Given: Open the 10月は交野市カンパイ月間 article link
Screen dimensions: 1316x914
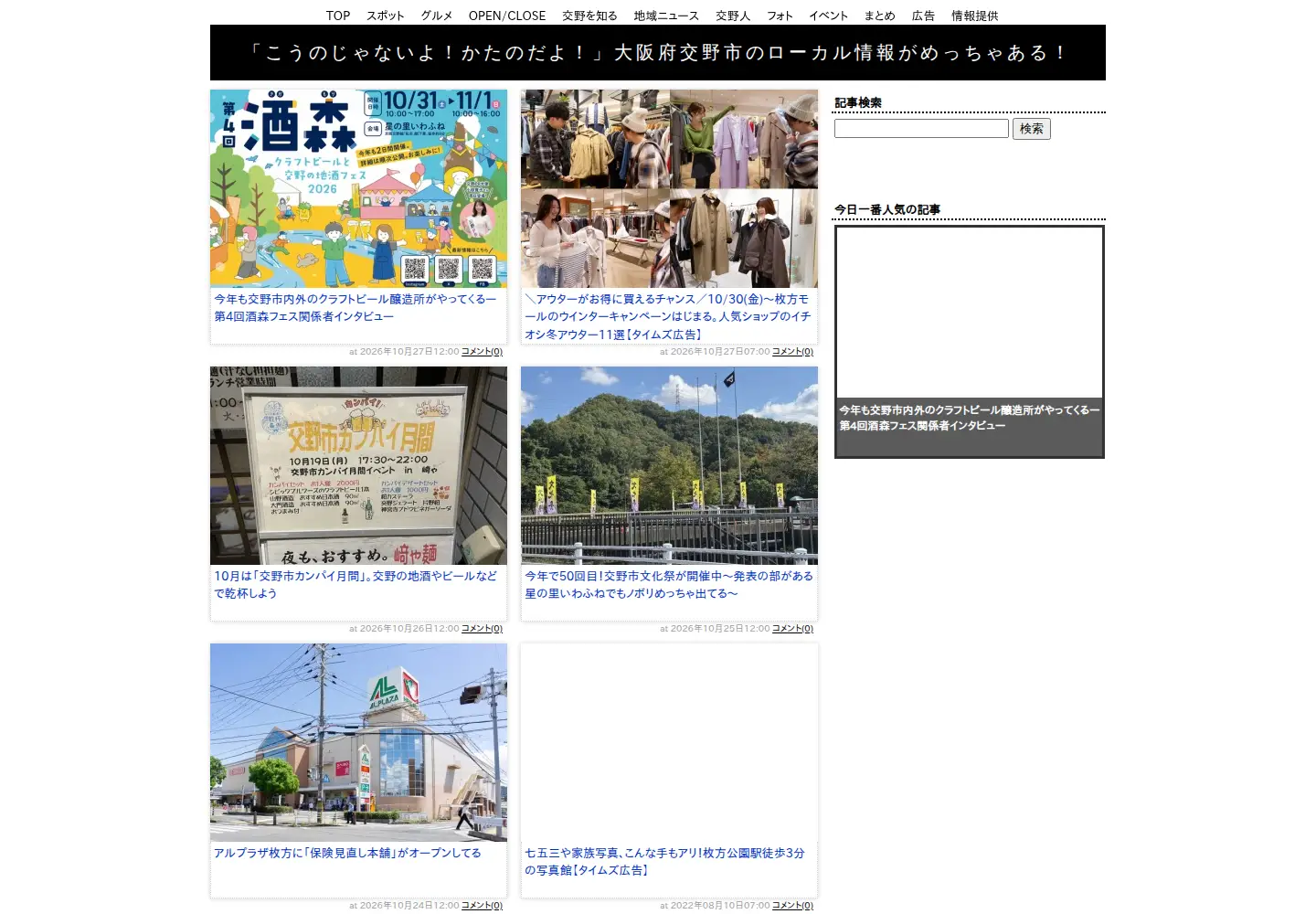Looking at the screenshot, I should [x=356, y=585].
